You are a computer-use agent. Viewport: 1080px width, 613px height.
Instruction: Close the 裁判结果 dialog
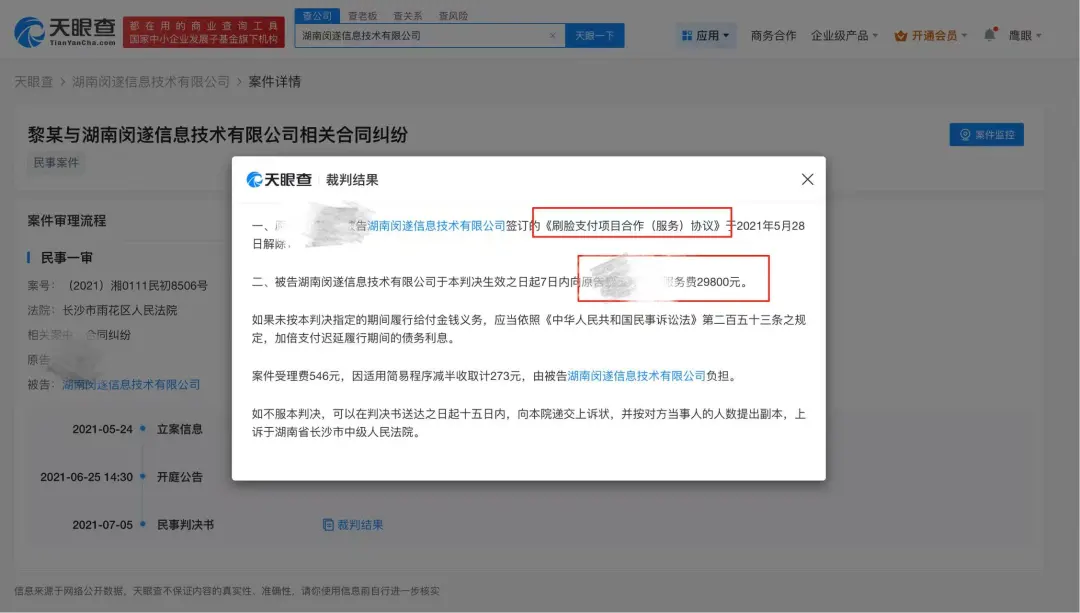807,180
